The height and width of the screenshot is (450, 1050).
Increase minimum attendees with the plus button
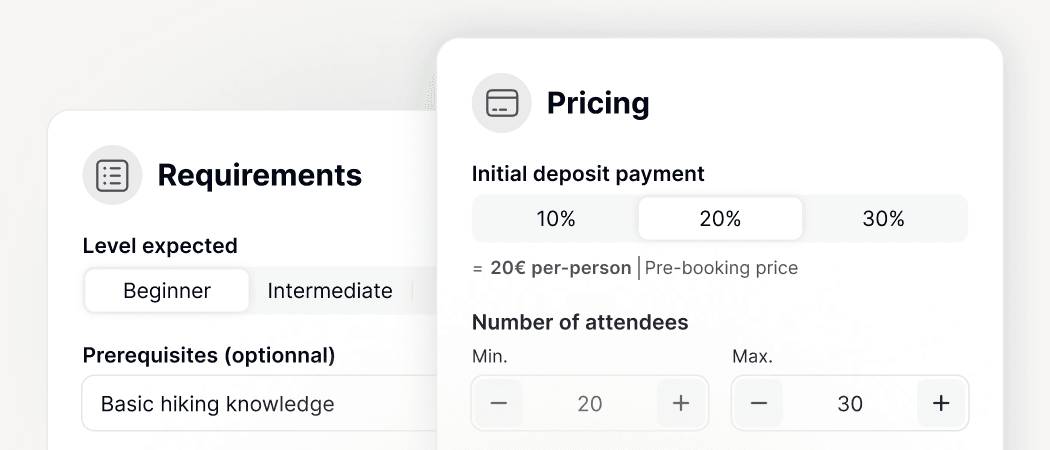point(681,403)
